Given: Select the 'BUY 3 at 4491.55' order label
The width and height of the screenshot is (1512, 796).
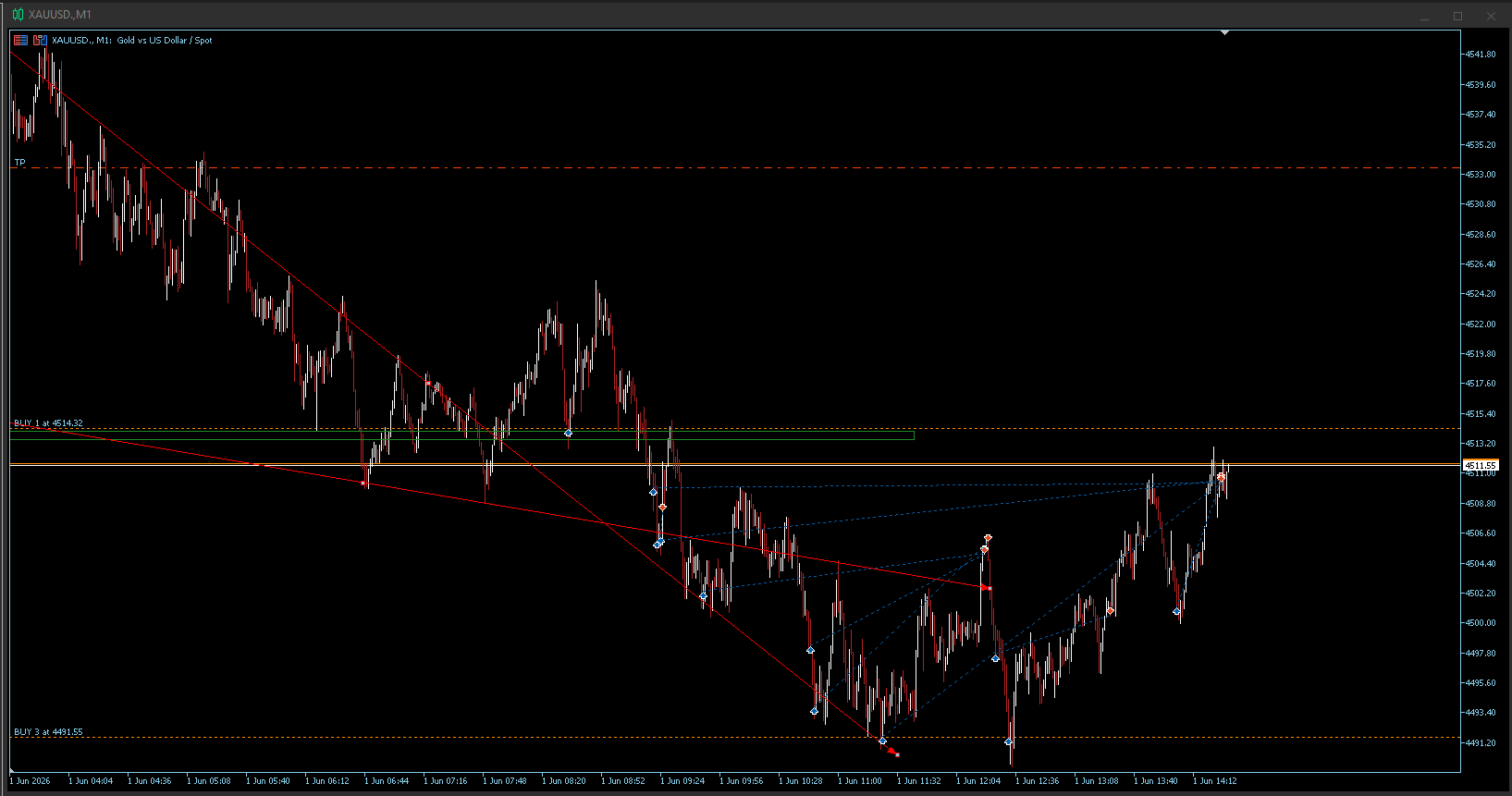Looking at the screenshot, I should [48, 732].
